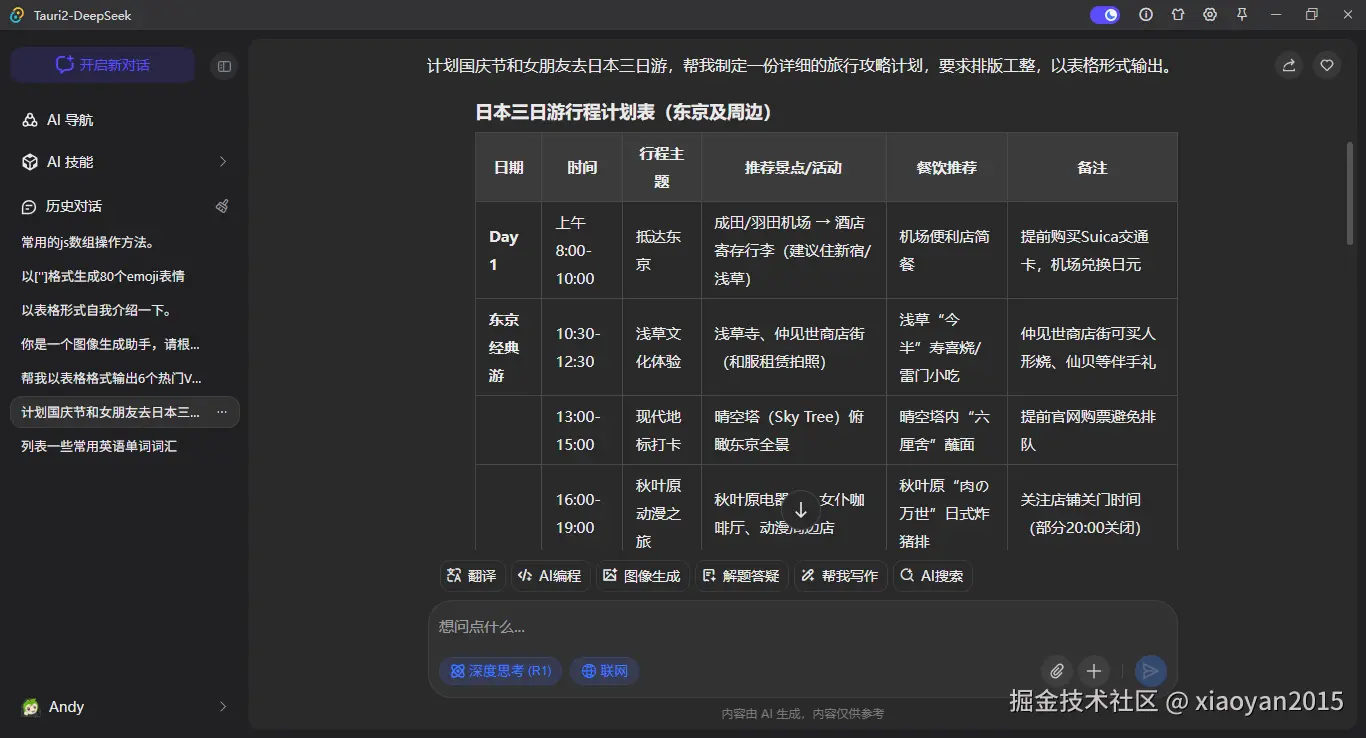The width and height of the screenshot is (1366, 738).
Task: Select the 翻译 quick action
Action: point(471,575)
